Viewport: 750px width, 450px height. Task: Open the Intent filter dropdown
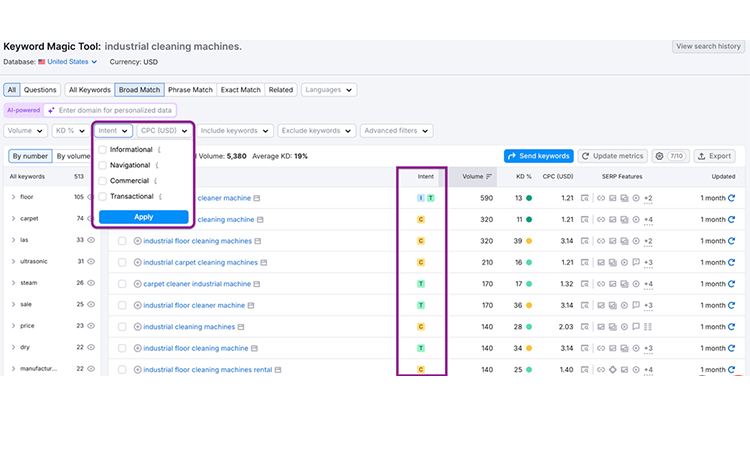(113, 131)
